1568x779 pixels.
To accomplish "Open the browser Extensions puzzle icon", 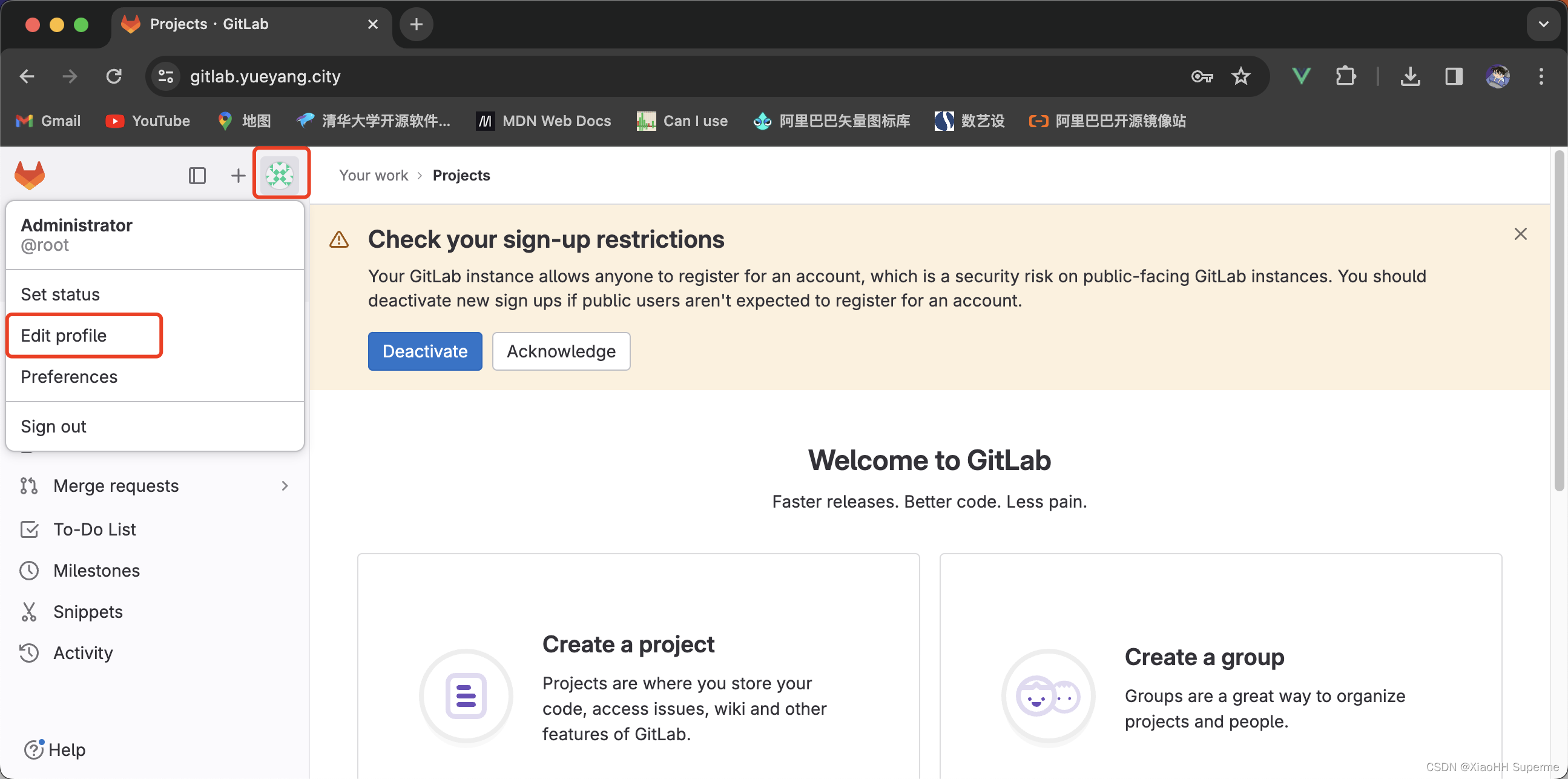I will click(x=1345, y=76).
